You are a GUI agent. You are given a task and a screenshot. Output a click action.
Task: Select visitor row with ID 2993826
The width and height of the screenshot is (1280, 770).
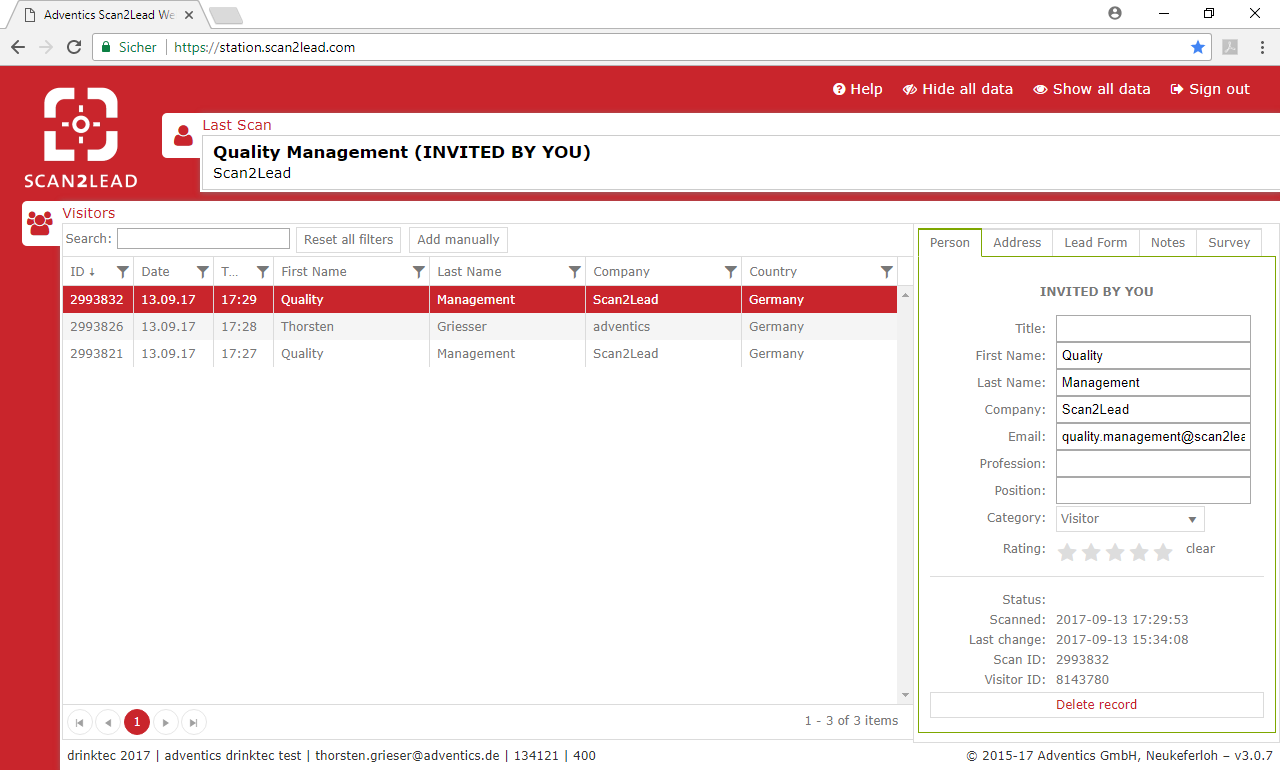click(x=480, y=327)
